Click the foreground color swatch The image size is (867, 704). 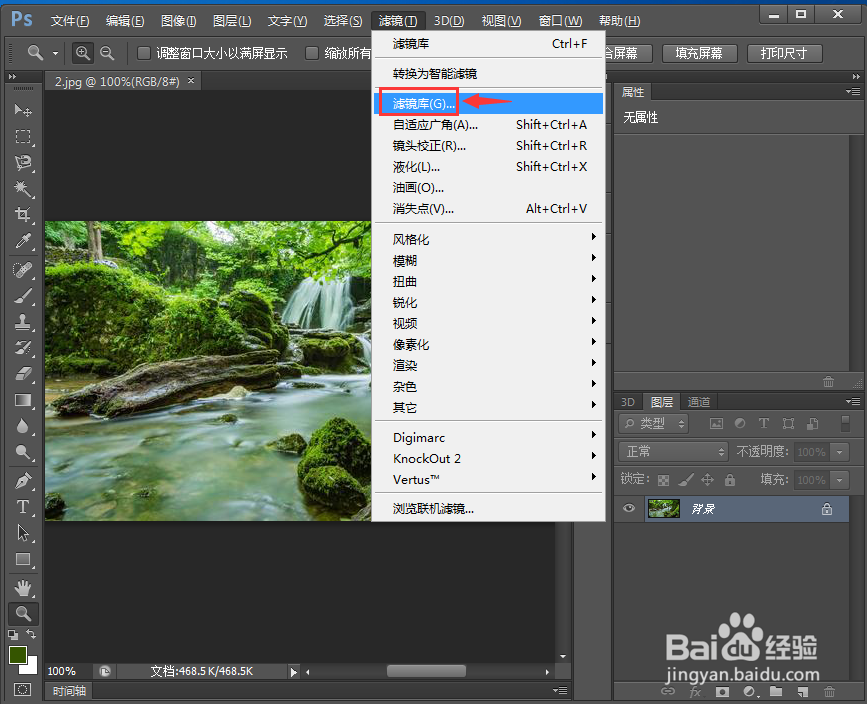(17, 654)
